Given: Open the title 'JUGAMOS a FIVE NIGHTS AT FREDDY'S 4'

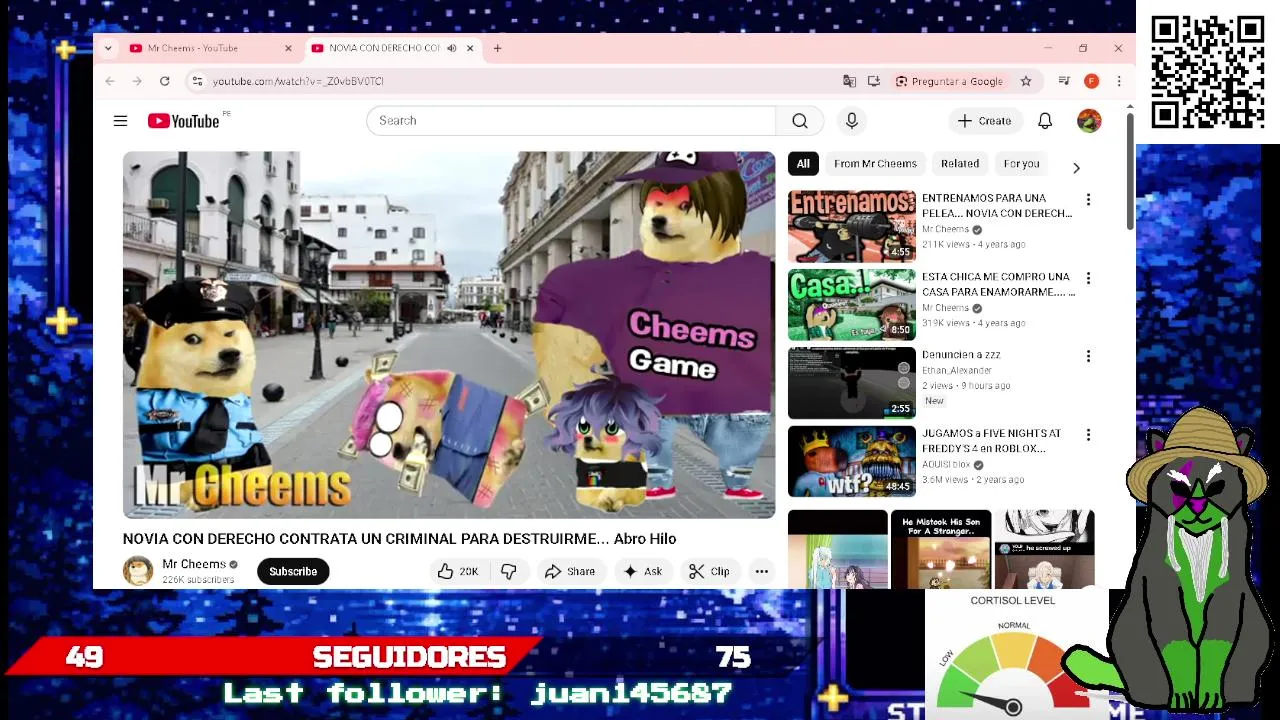Looking at the screenshot, I should pos(991,441).
